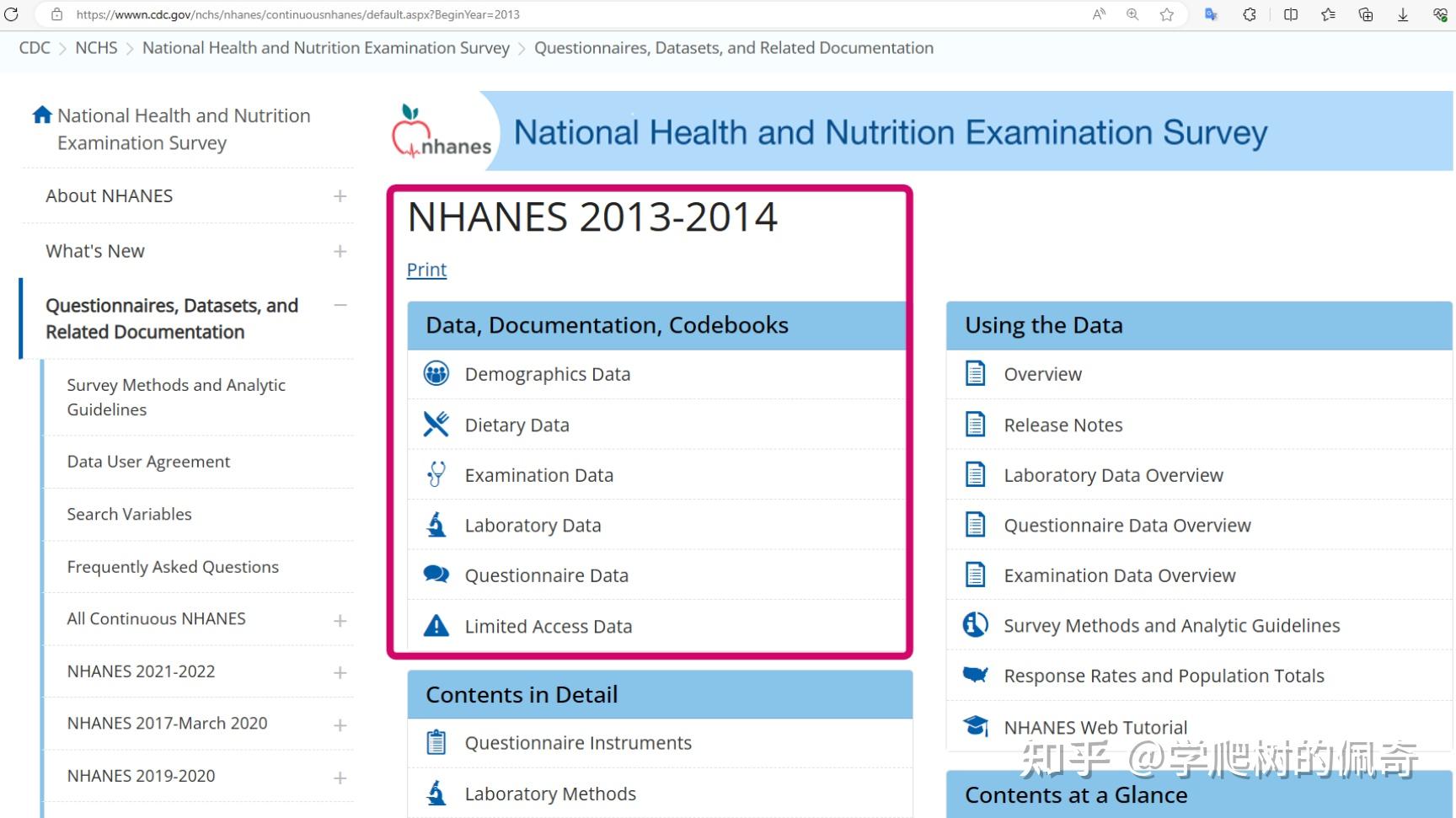
Task: Click the CDC breadcrumb link
Action: (x=35, y=48)
